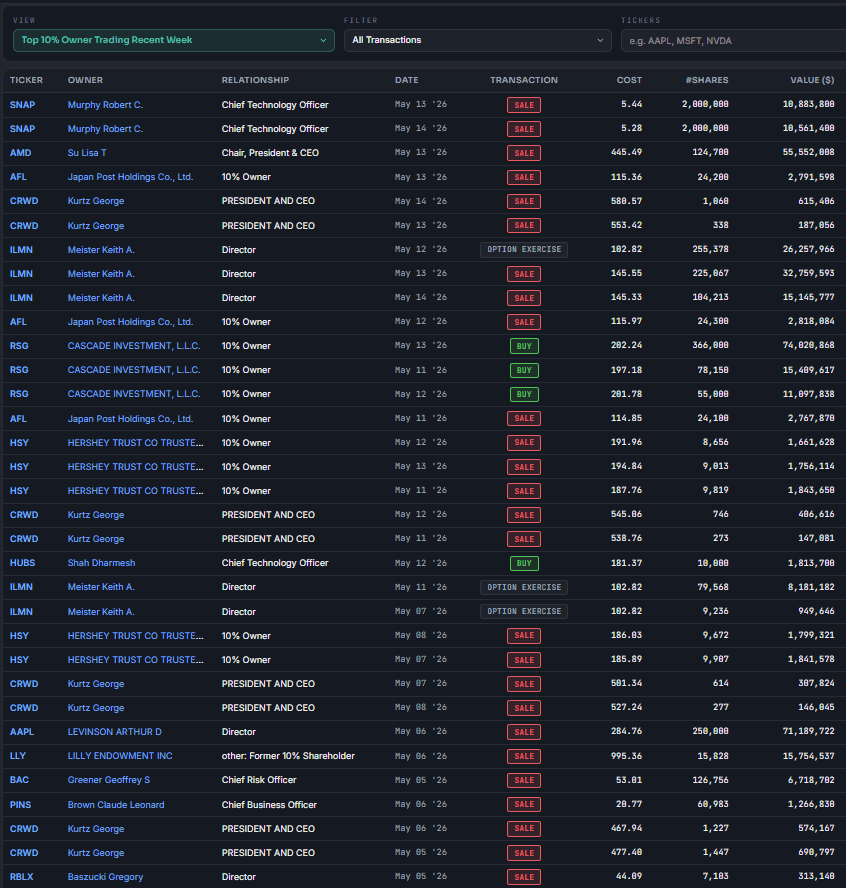Open CRWD ticker in the 467.94 cost row

[x=24, y=829]
